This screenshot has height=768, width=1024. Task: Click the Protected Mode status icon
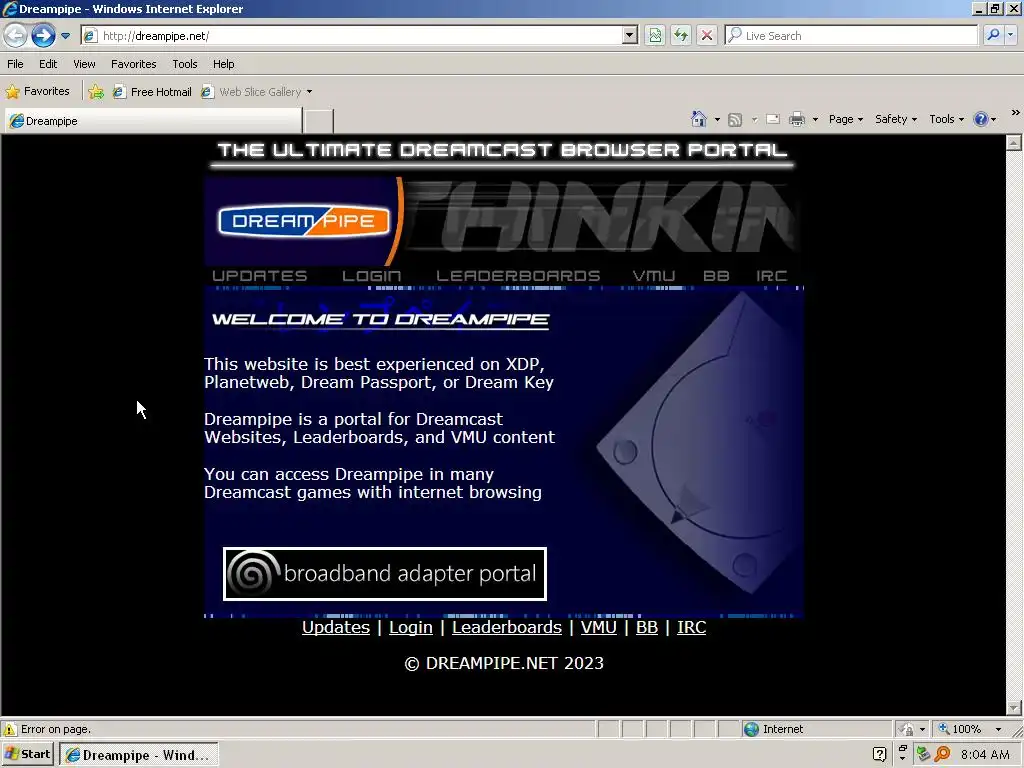906,729
